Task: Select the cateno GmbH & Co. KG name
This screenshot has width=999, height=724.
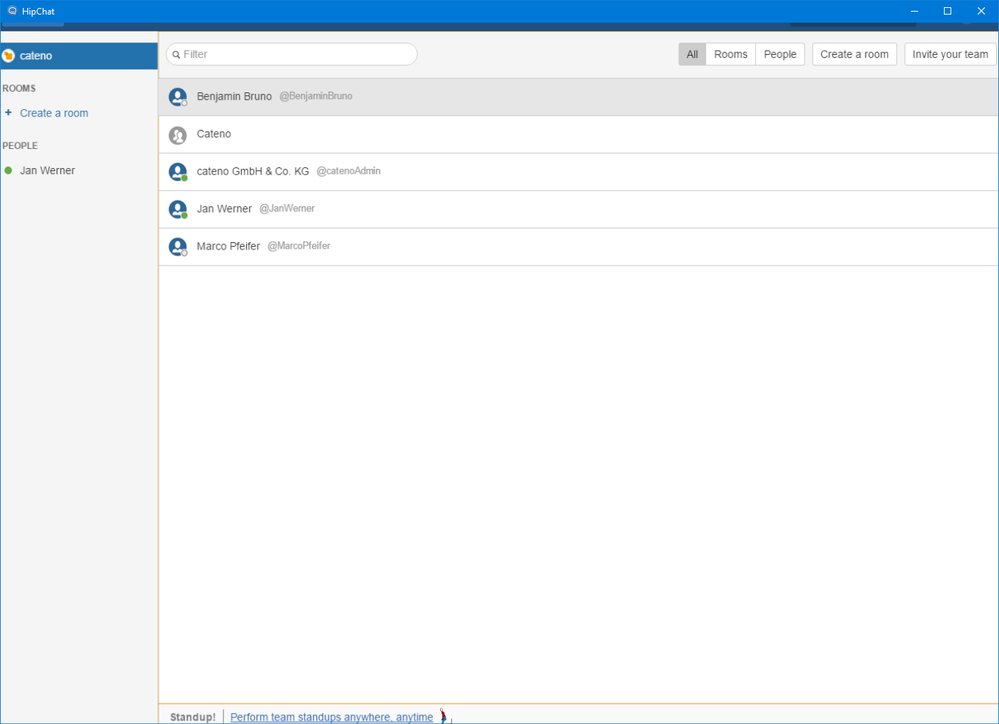Action: point(252,171)
